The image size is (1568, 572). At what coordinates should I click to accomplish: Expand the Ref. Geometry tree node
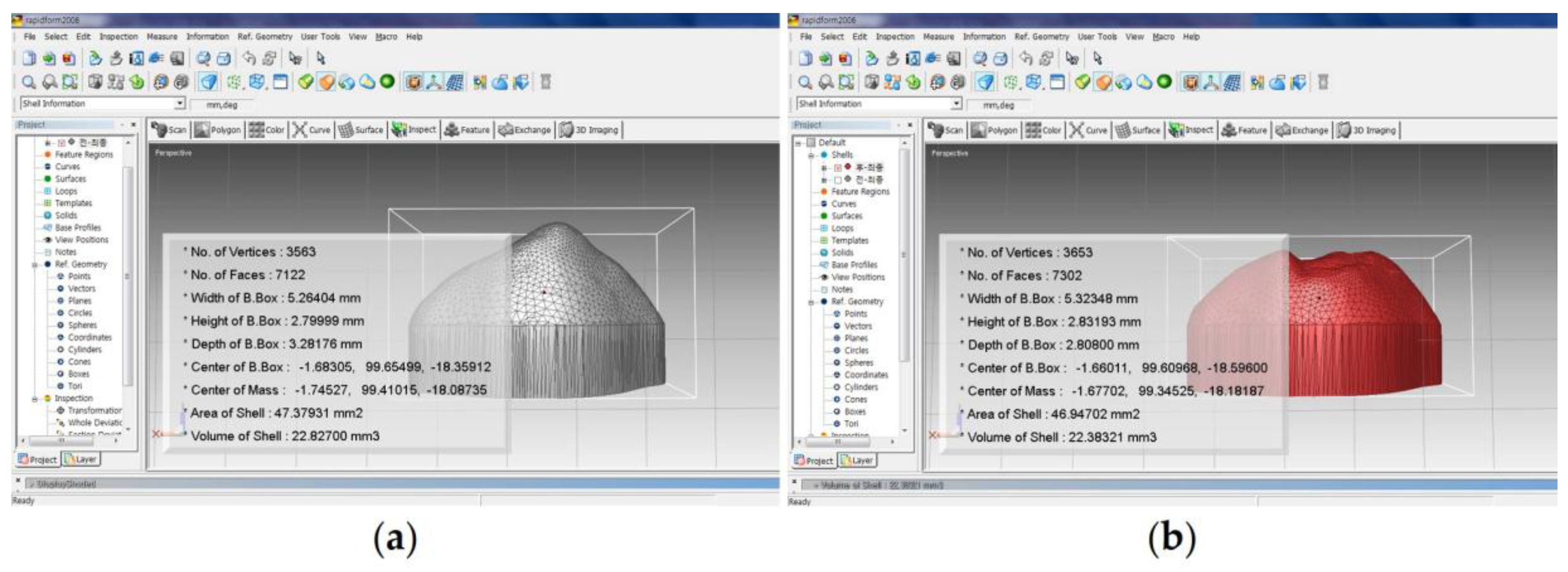coord(35,264)
